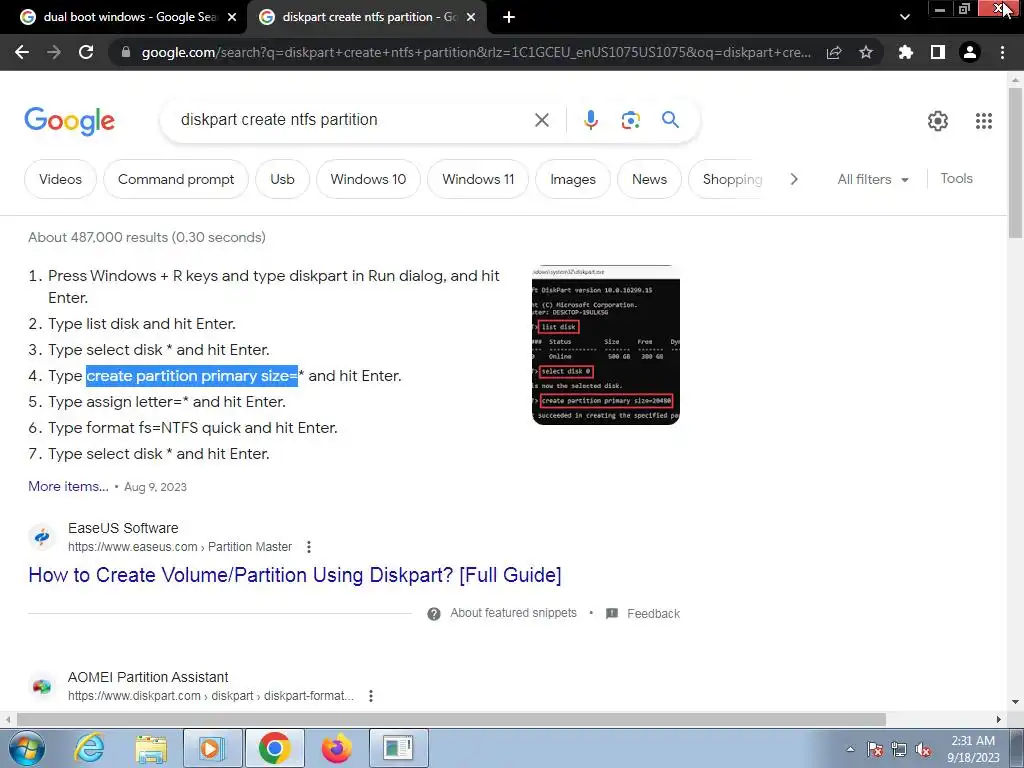Click the About featured snippets link
Image resolution: width=1024 pixels, height=768 pixels.
513,613
